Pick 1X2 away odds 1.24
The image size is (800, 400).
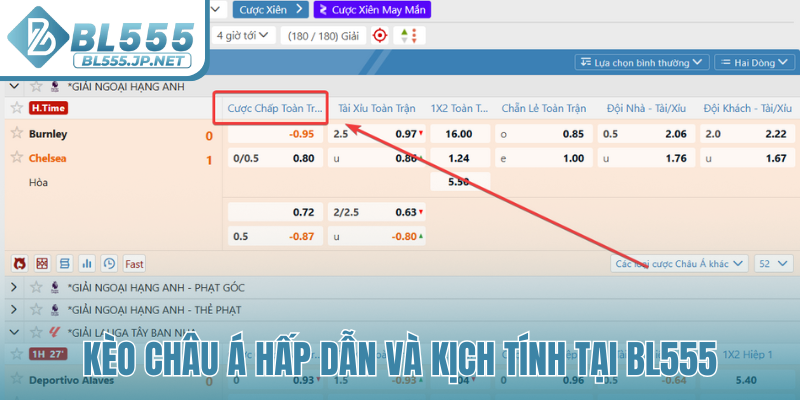point(460,158)
